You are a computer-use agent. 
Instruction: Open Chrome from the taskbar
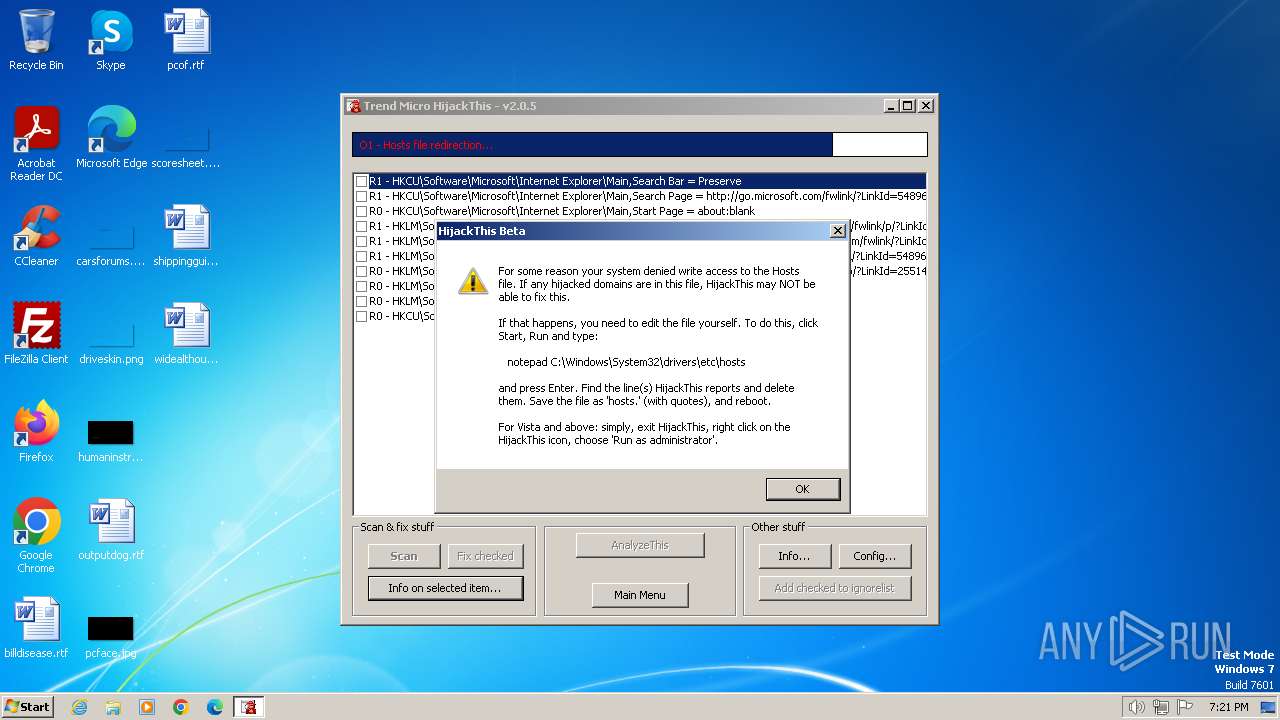click(181, 707)
